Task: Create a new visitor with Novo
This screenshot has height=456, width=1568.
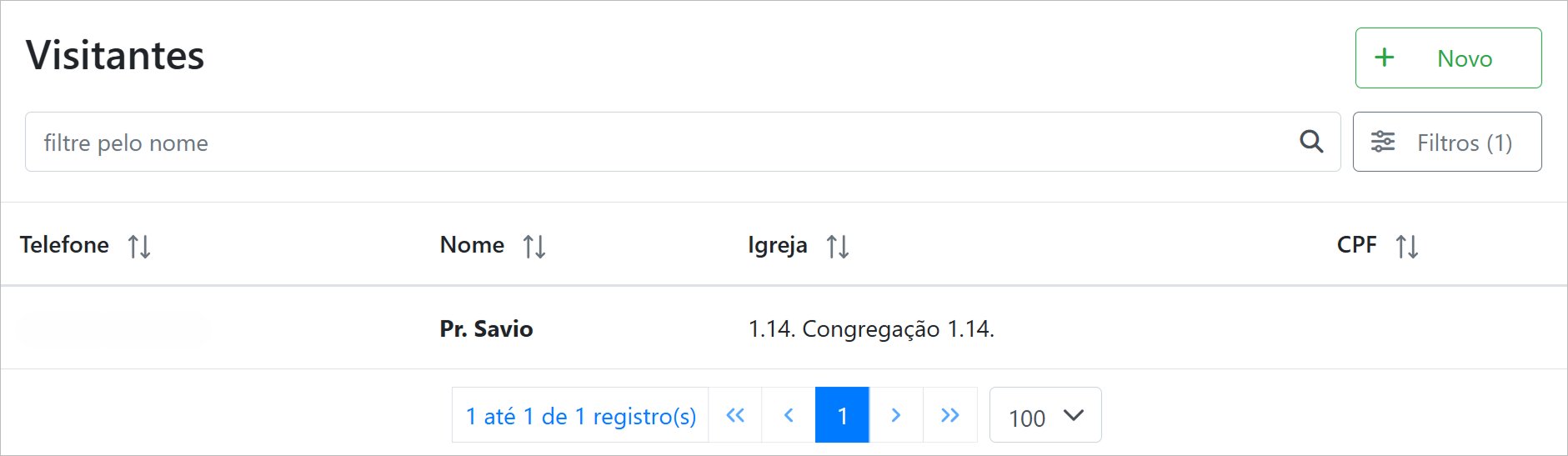Action: click(x=1448, y=58)
